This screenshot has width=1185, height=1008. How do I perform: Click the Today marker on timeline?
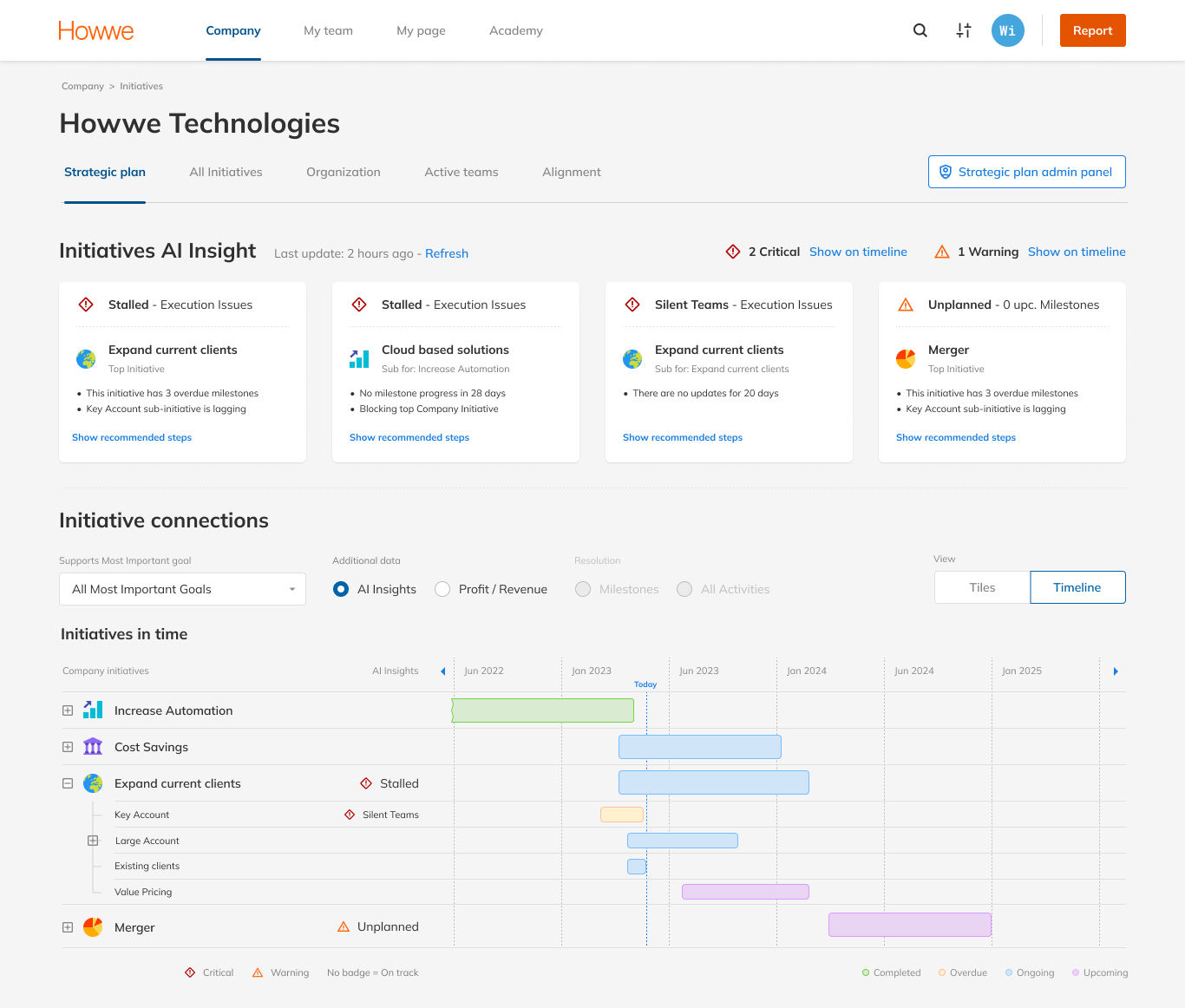(x=645, y=684)
